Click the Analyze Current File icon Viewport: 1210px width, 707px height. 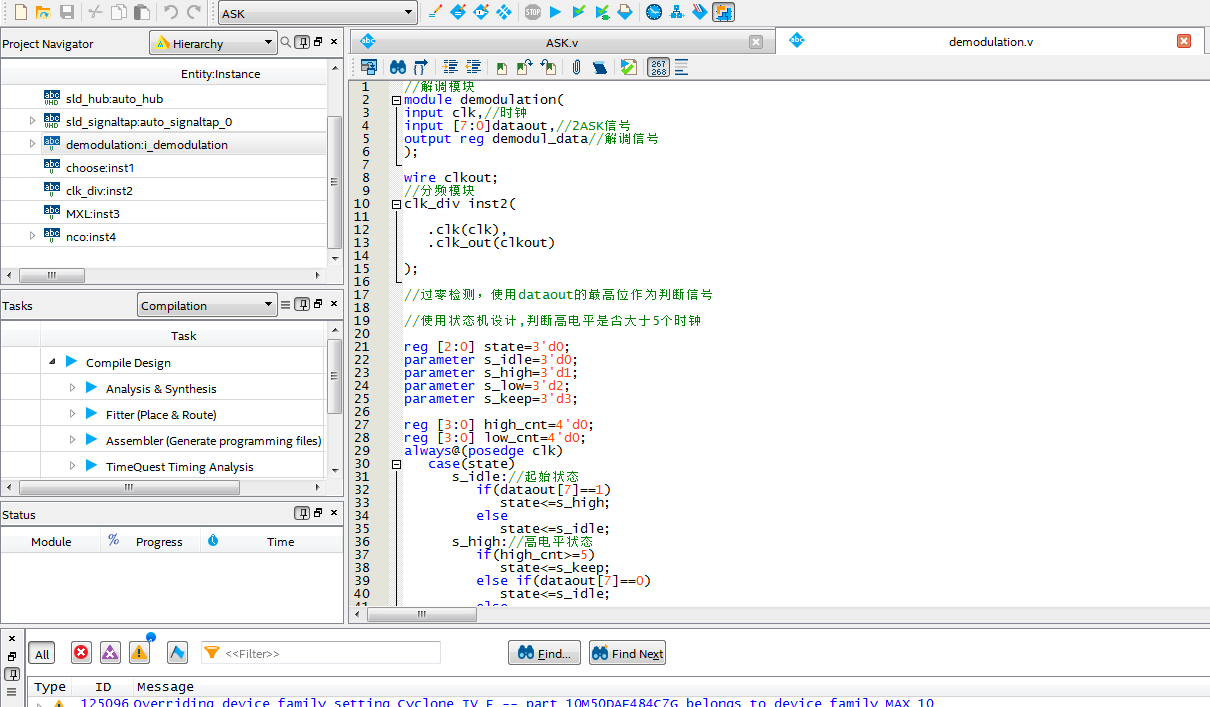(628, 67)
